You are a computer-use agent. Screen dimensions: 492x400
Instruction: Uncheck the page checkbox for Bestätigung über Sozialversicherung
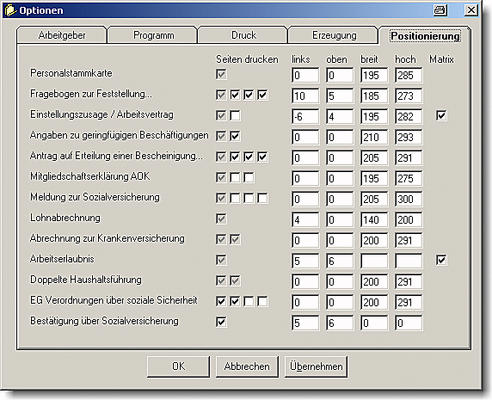pyautogui.click(x=221, y=322)
